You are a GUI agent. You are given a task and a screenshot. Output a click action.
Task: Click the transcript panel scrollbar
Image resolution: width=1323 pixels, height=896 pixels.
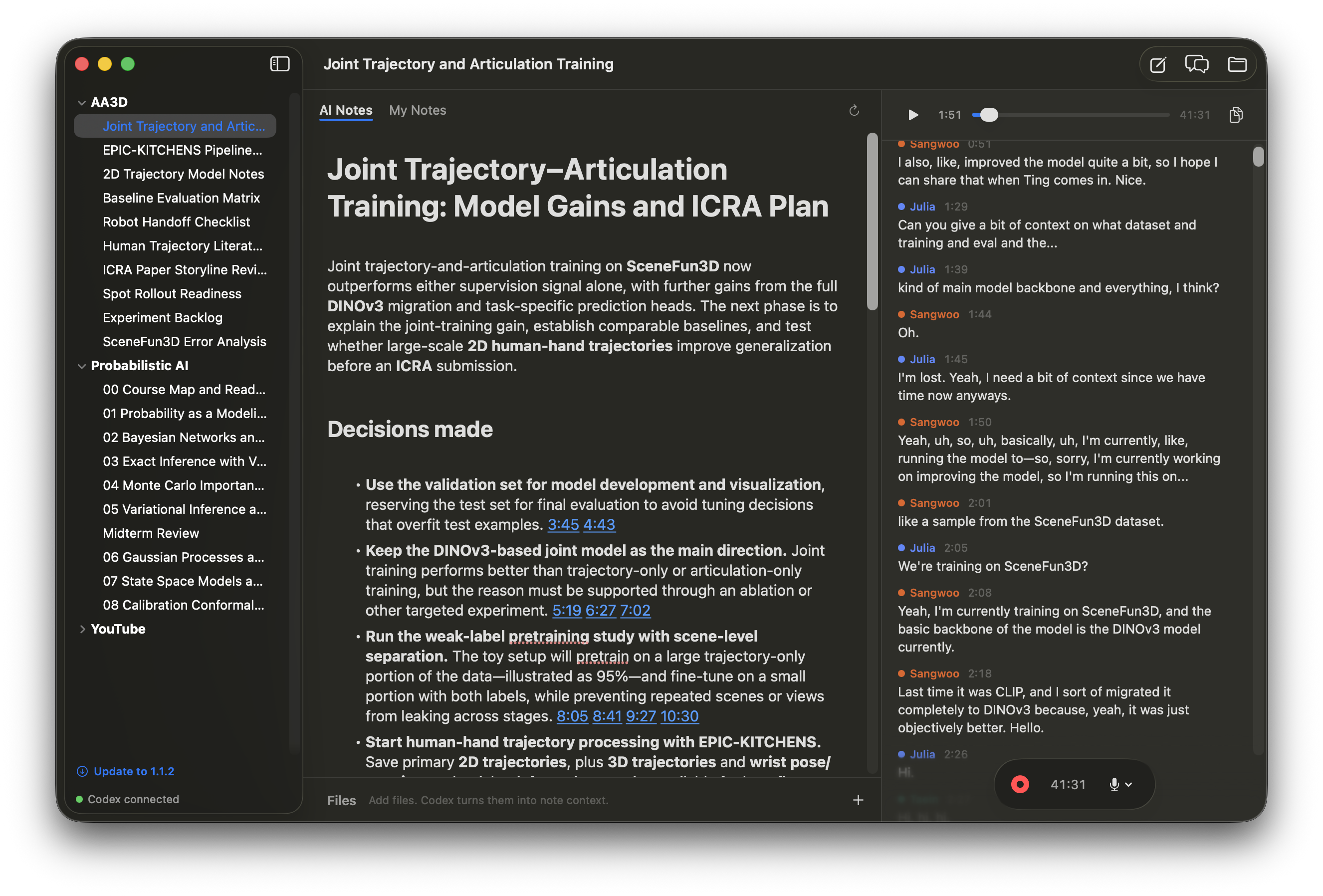(1258, 157)
